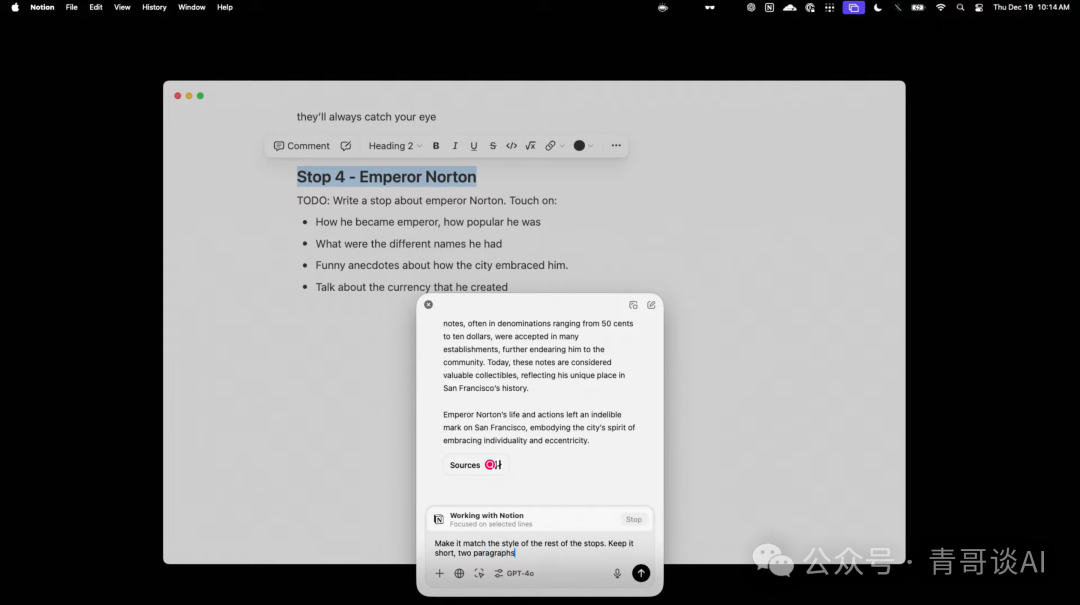Toggle underline formatting in the toolbar

(x=474, y=146)
